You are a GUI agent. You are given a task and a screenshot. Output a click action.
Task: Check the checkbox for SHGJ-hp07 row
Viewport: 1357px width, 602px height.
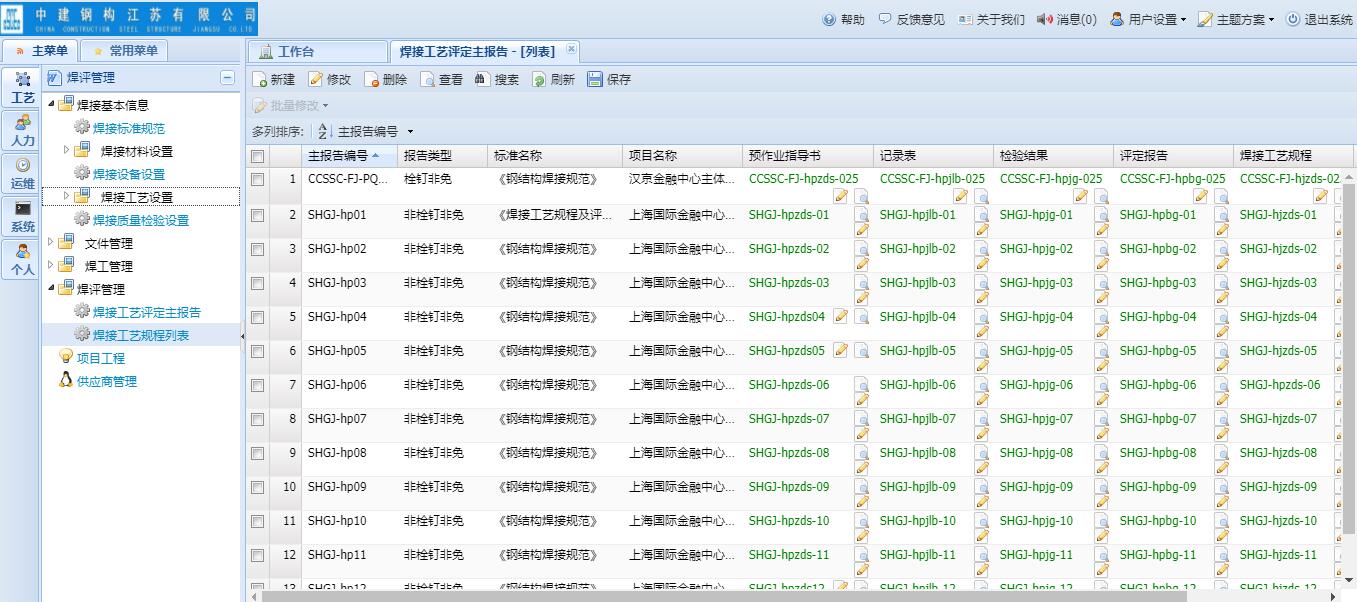257,419
